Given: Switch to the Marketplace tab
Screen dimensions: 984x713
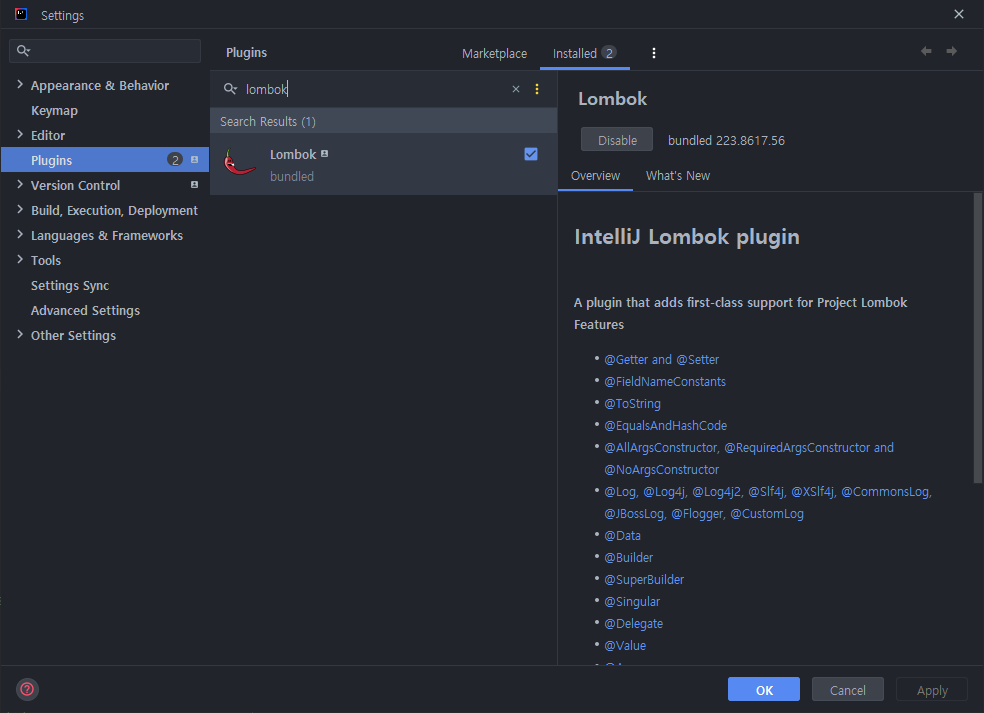Looking at the screenshot, I should click(495, 53).
